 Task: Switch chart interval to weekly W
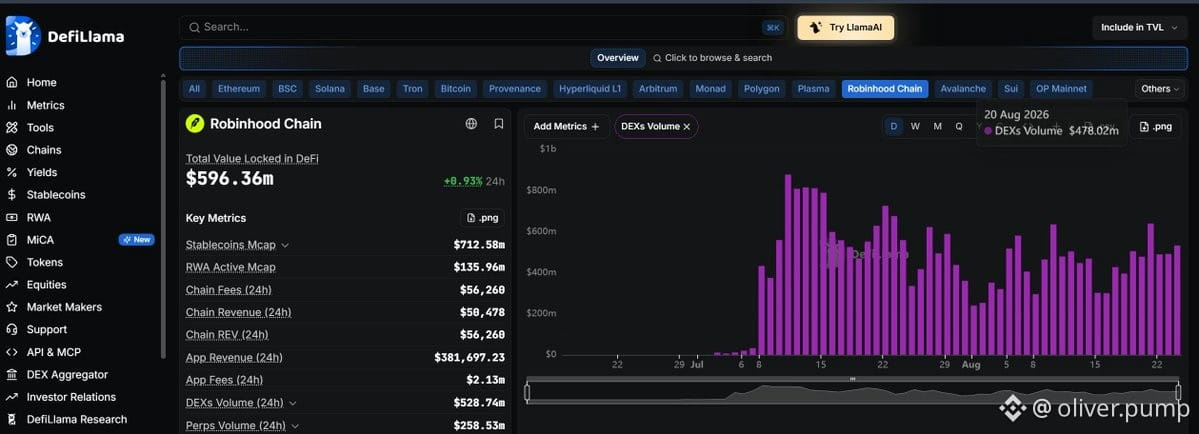pyautogui.click(x=915, y=127)
